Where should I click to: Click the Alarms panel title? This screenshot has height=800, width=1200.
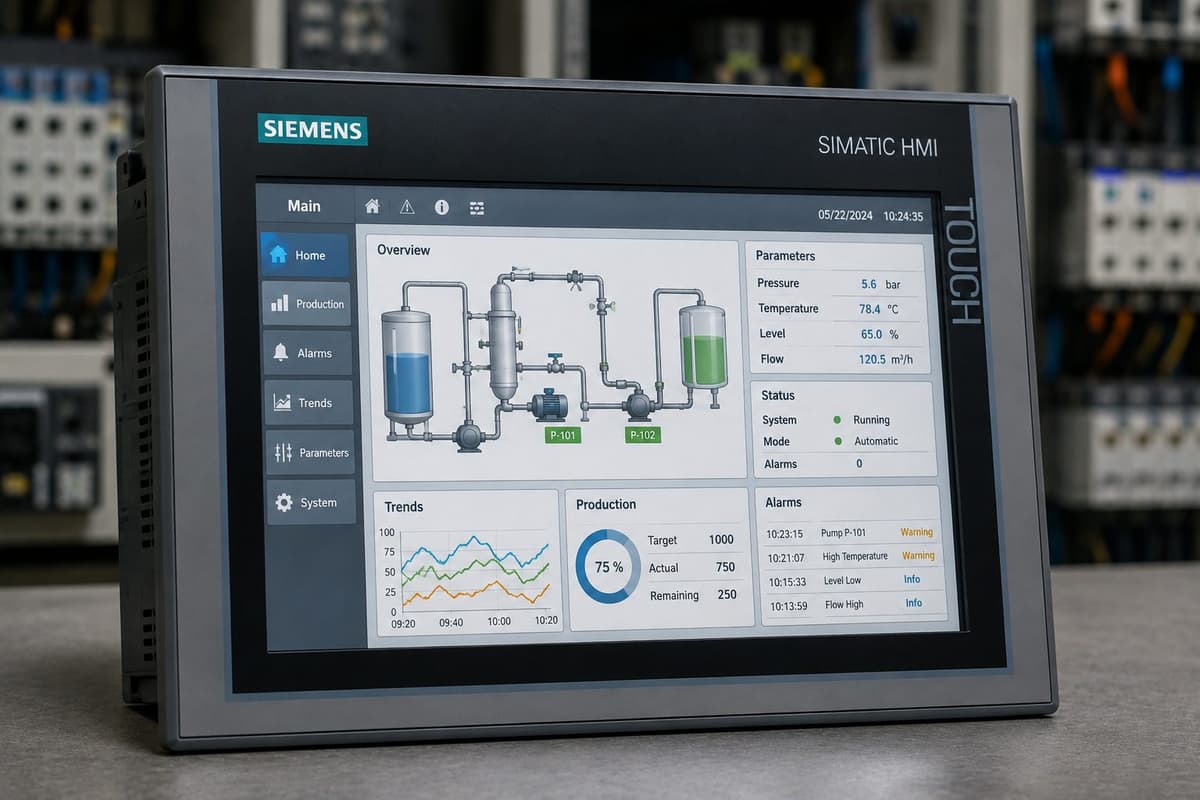tap(784, 502)
